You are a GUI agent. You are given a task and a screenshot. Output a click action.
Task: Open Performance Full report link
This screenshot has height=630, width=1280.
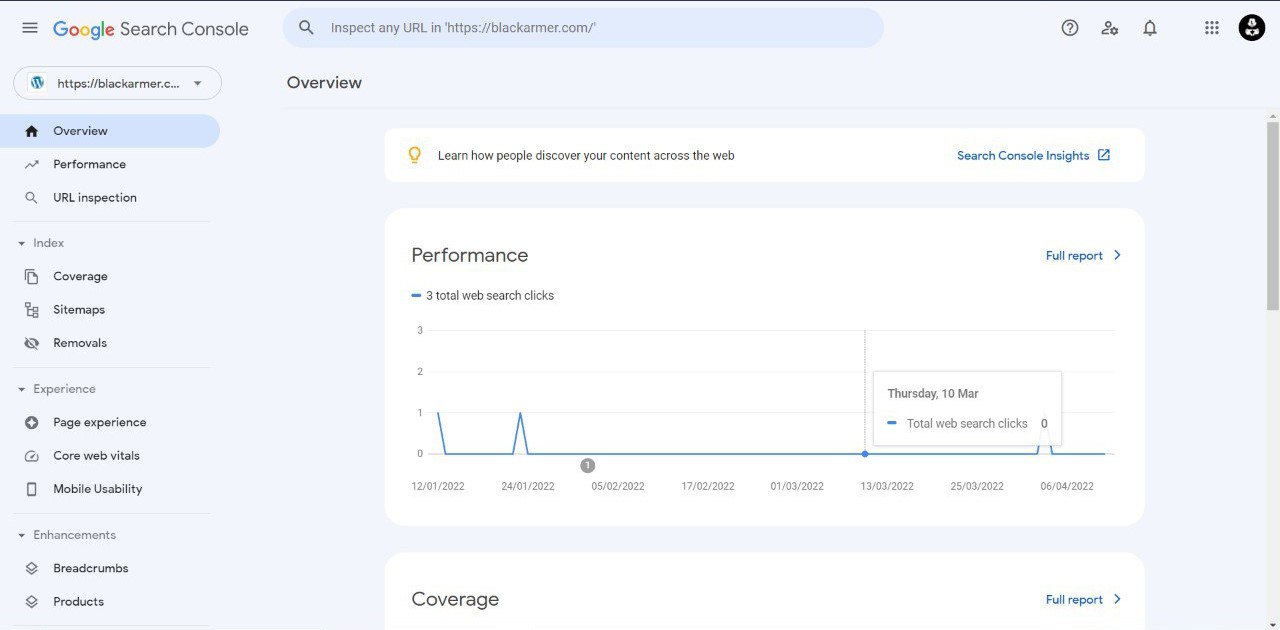pos(1074,256)
